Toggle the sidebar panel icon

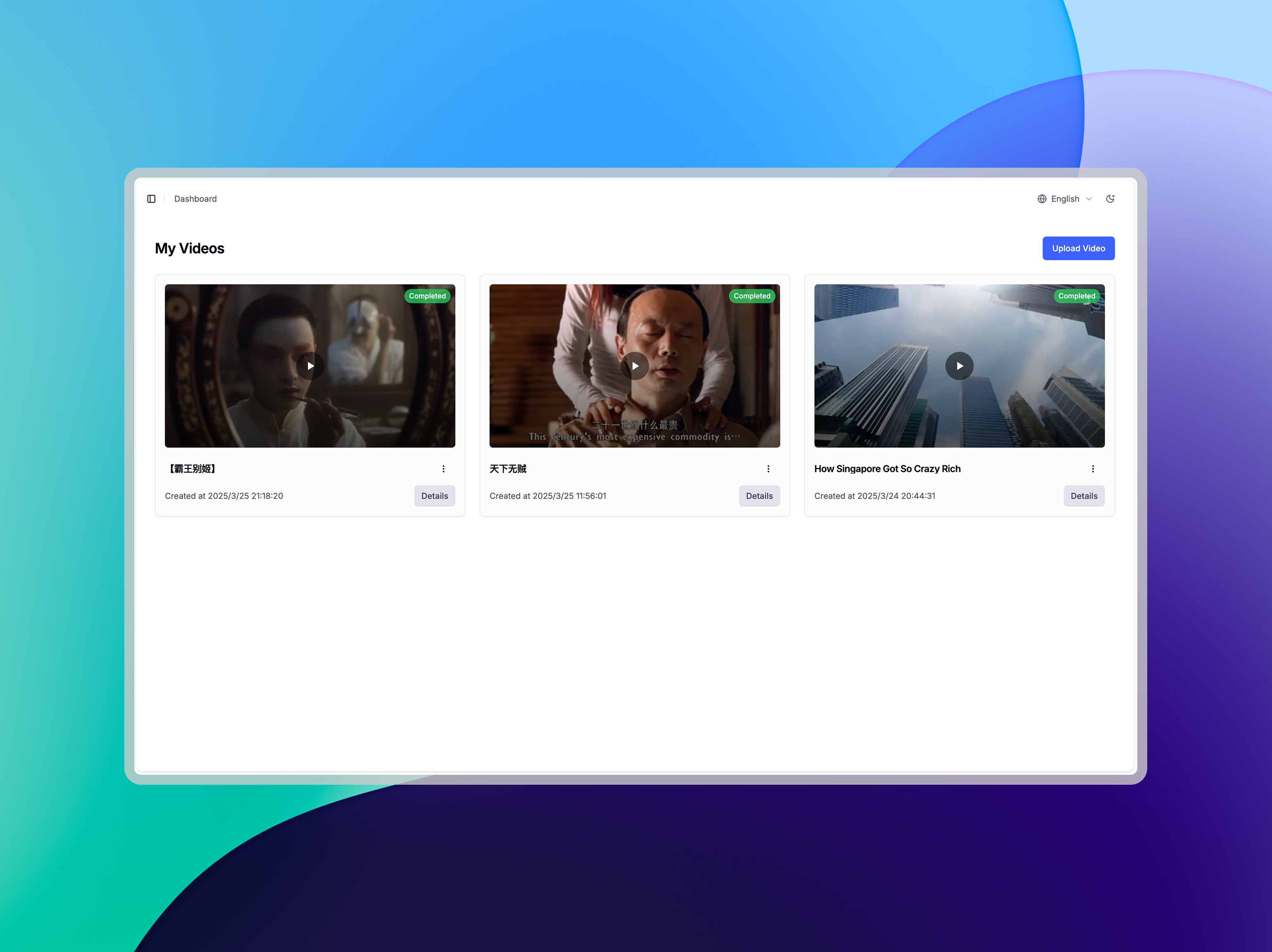click(151, 199)
